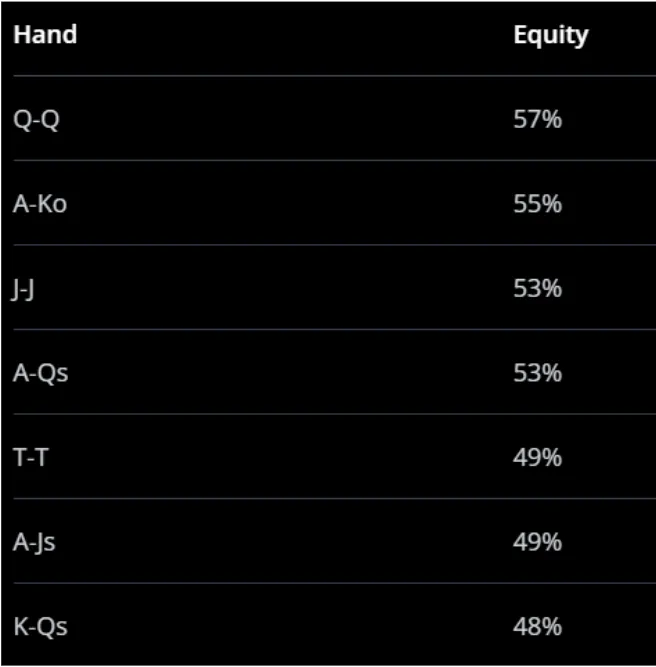Click the 53% equity in the J-J row
Image resolution: width=656 pixels, height=667 pixels.
coord(537,289)
